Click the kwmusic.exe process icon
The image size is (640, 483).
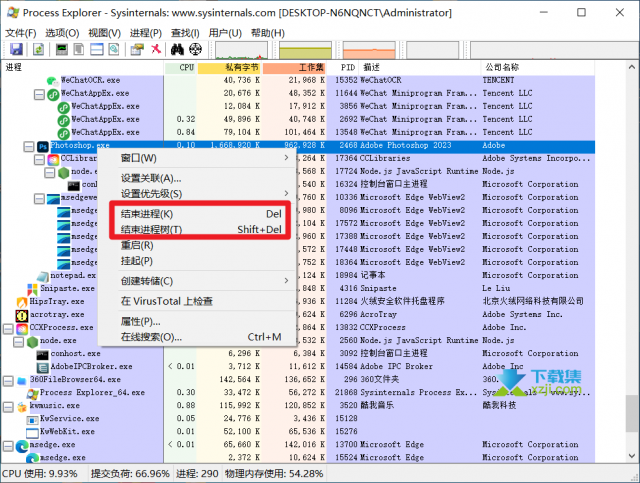coord(22,406)
